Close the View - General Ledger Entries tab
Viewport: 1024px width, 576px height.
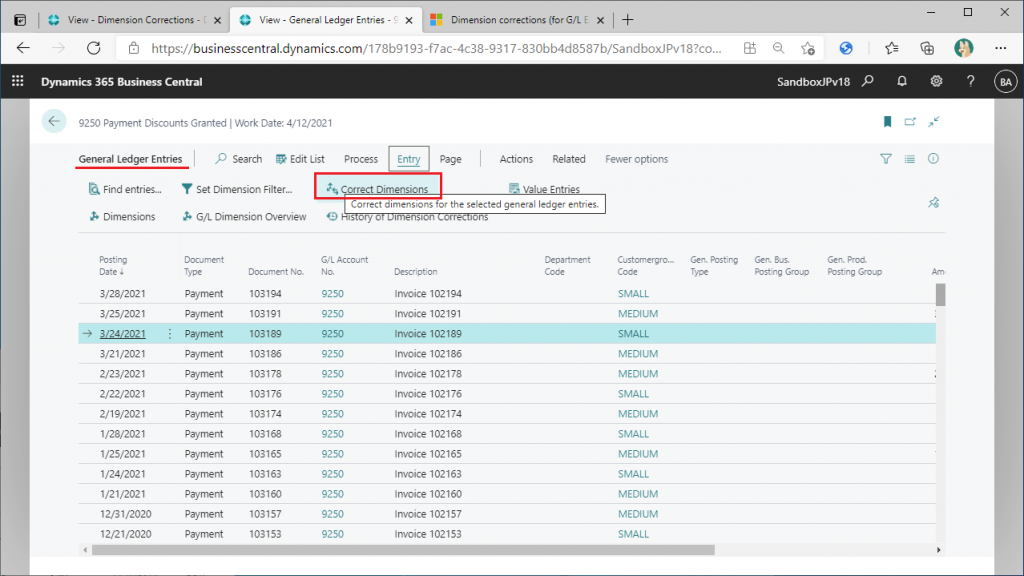(x=409, y=20)
